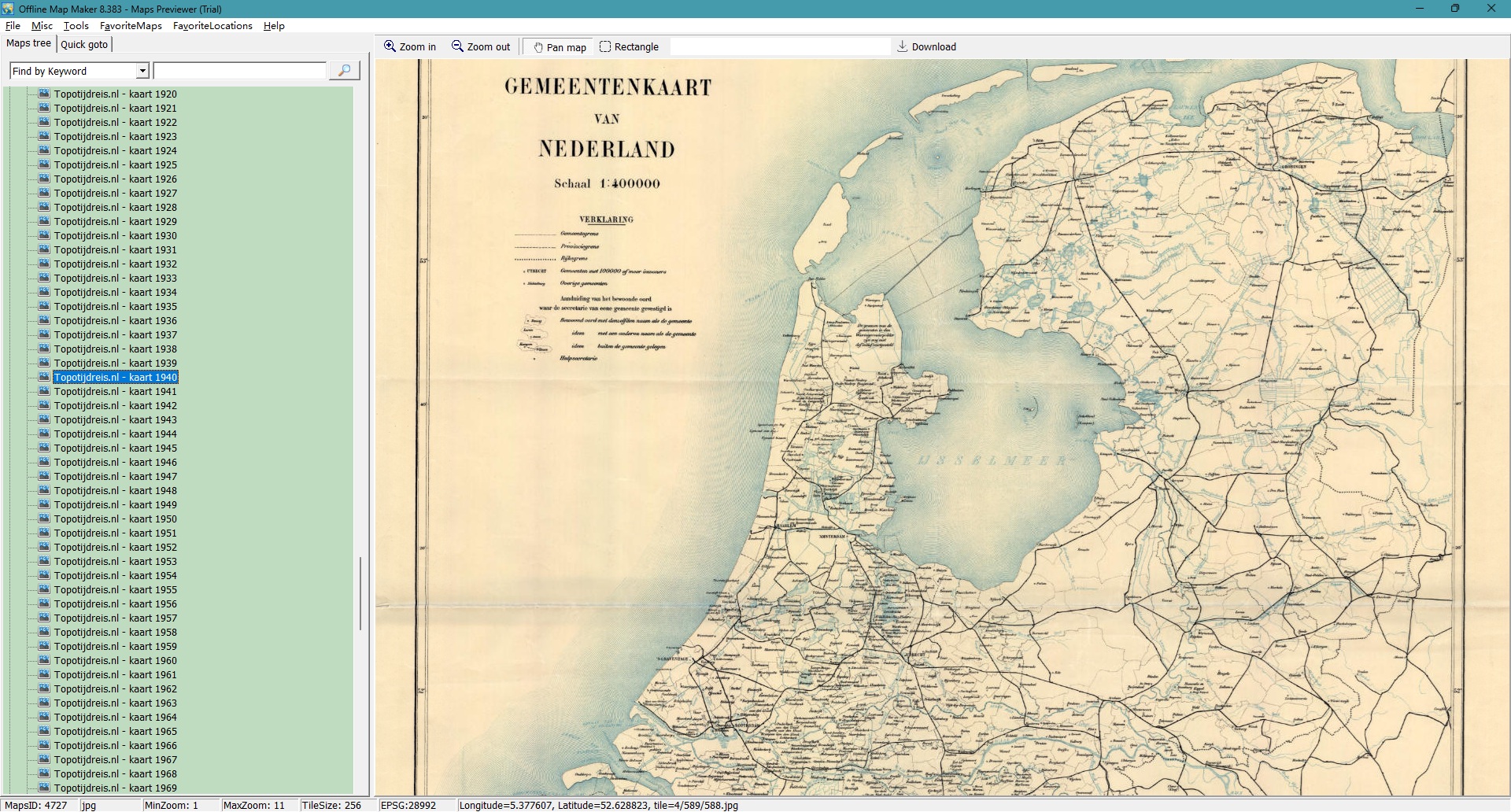Open the File menu
Screen dimensions: 1511x812
pyautogui.click(x=13, y=26)
